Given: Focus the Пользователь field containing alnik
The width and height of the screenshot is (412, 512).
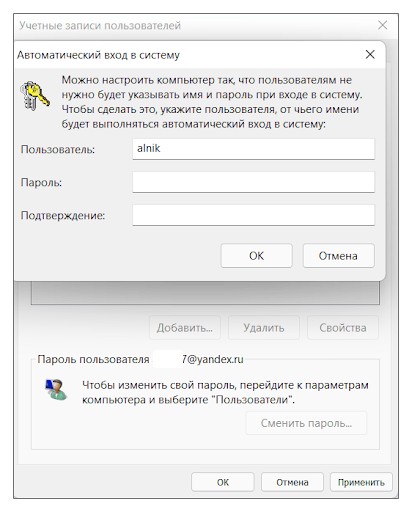Looking at the screenshot, I should pyautogui.click(x=253, y=149).
